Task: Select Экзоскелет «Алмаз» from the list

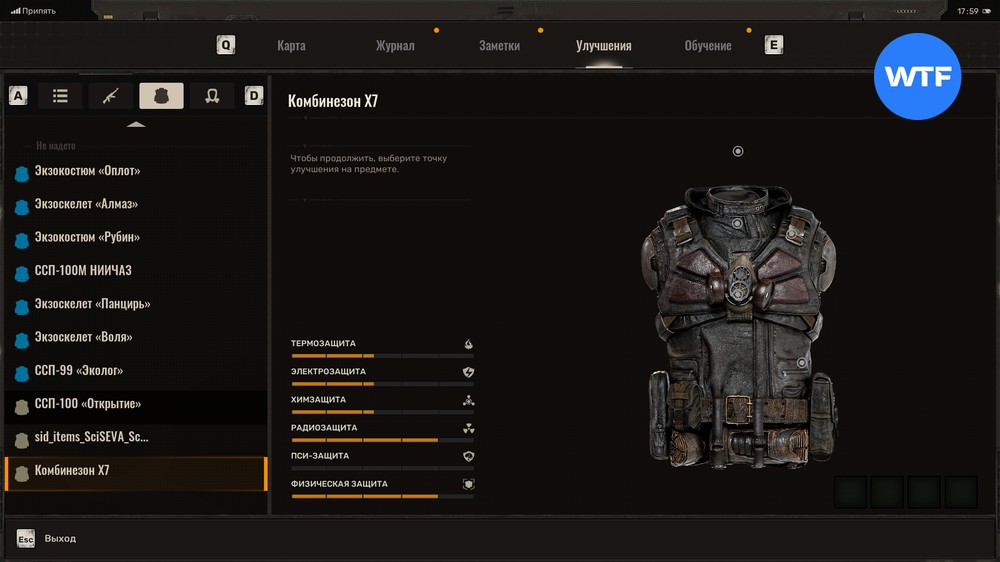Action: tap(86, 204)
